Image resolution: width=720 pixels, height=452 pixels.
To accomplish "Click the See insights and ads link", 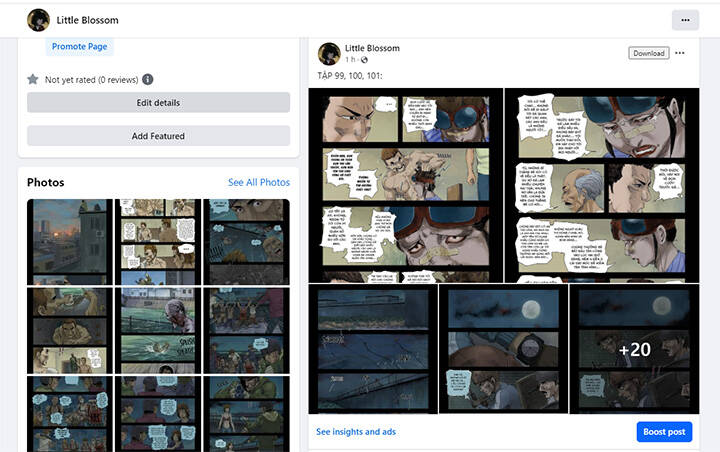I will (x=356, y=432).
